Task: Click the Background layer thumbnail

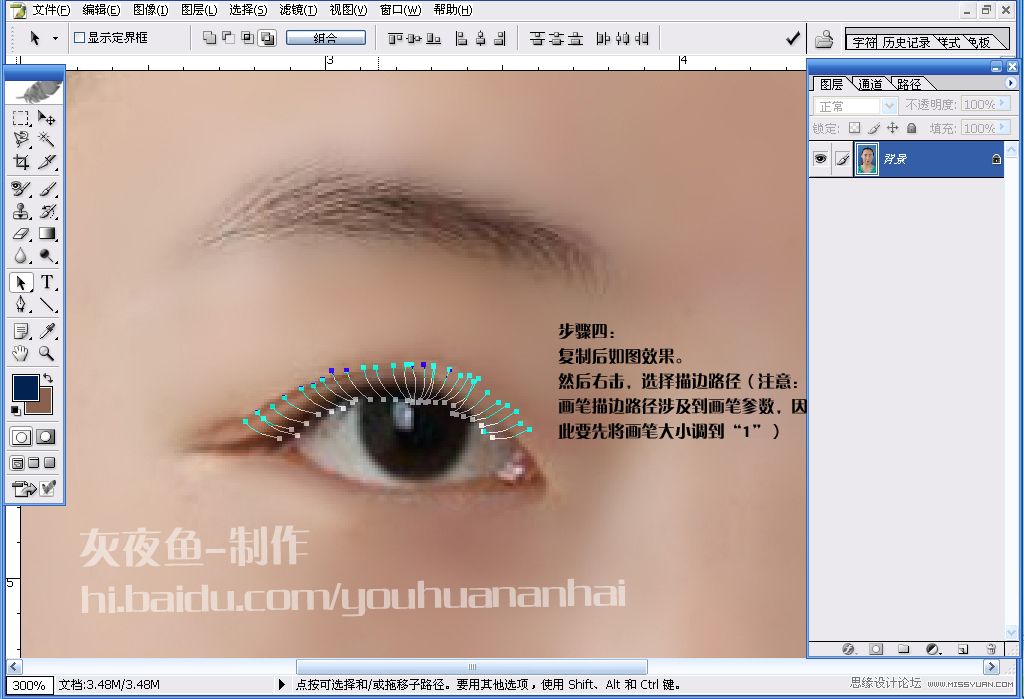Action: pyautogui.click(x=867, y=159)
